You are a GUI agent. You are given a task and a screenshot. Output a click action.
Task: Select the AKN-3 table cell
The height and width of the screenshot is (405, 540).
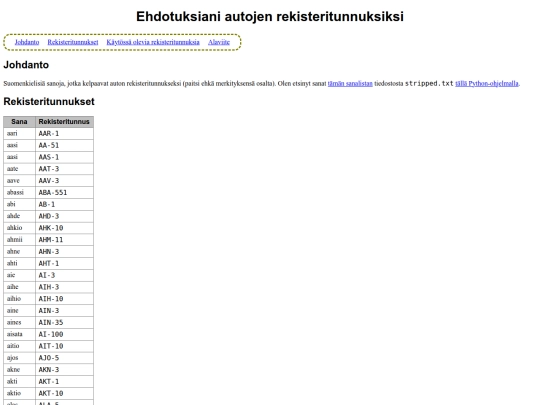(64, 370)
